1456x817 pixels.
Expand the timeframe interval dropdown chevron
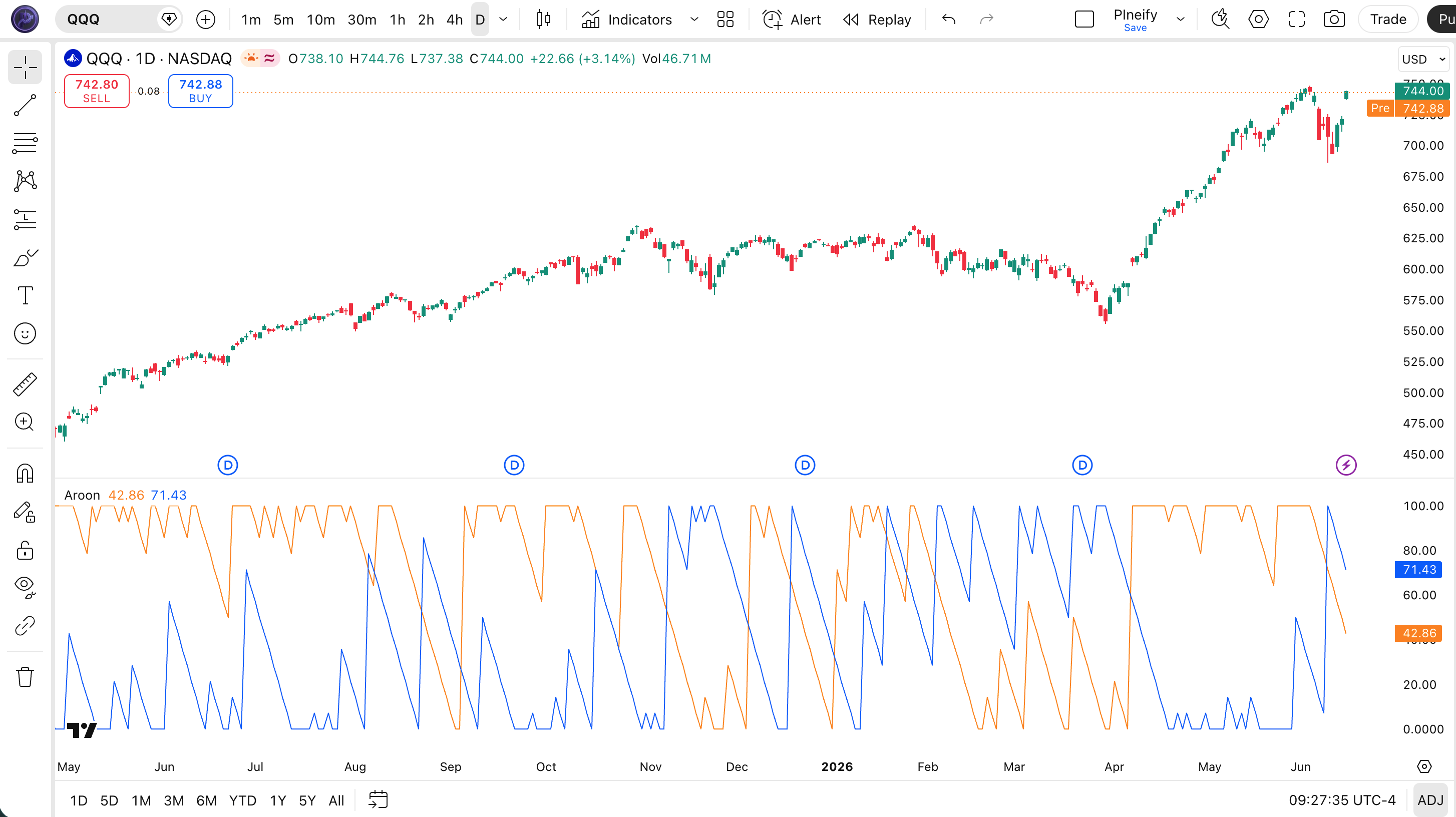click(x=503, y=20)
